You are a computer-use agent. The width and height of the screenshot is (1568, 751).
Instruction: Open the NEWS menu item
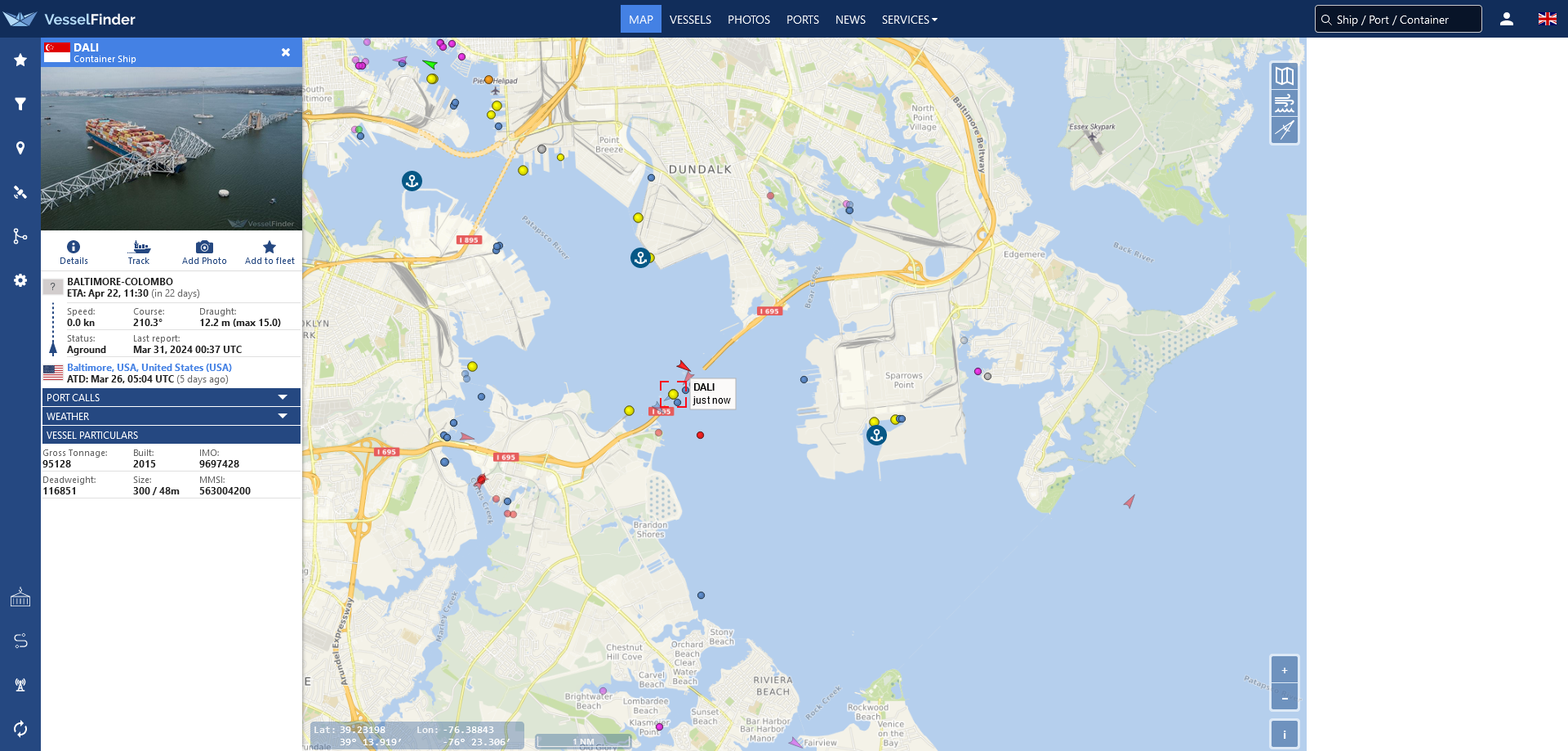tap(850, 20)
